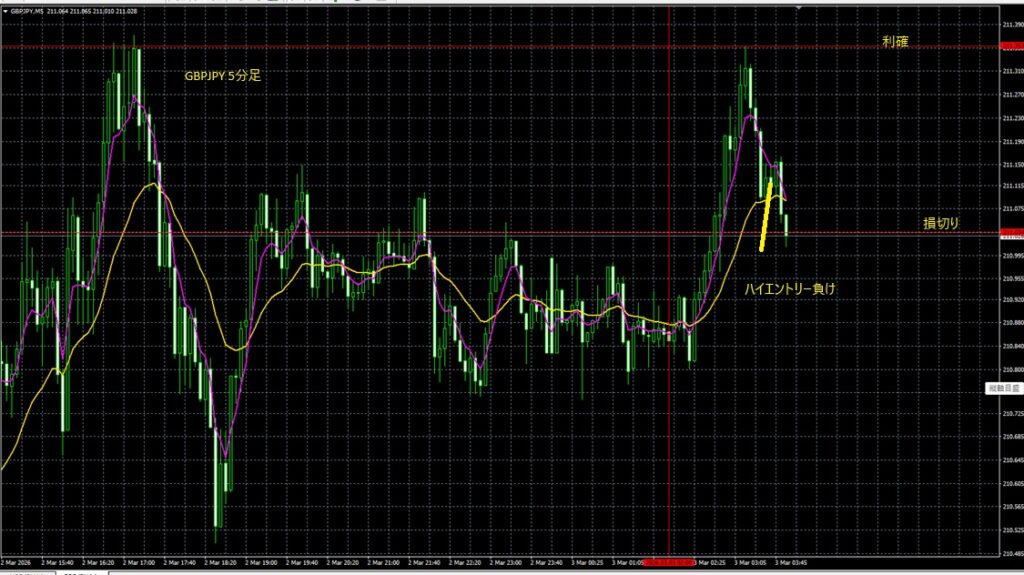Open the chart menu triangle beside GBPJPY,M5
The image size is (1024, 575).
[x=5, y=11]
